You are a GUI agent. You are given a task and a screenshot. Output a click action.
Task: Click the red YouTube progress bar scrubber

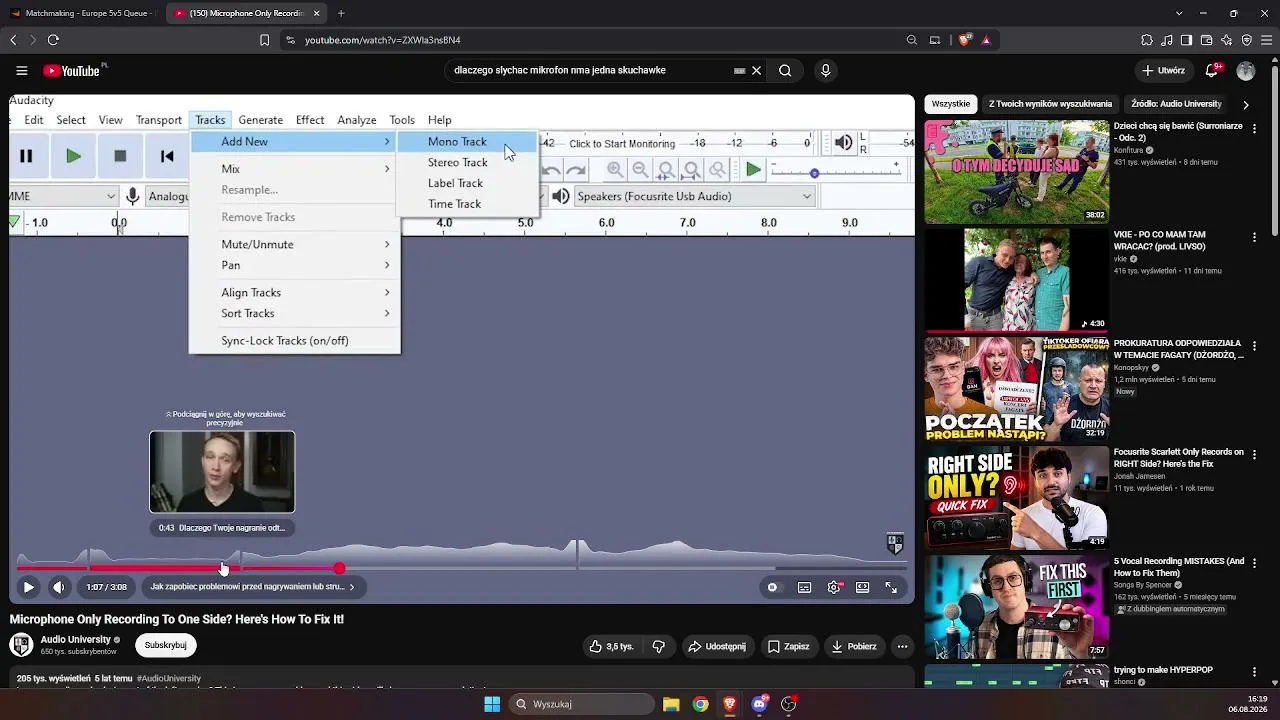point(339,569)
